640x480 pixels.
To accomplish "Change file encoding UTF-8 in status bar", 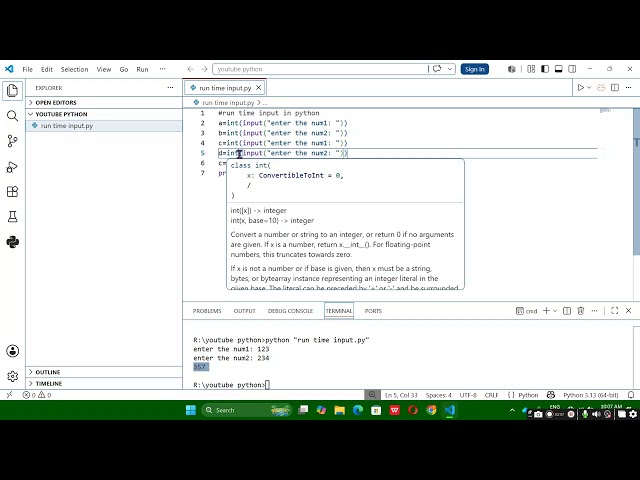I will (468, 395).
